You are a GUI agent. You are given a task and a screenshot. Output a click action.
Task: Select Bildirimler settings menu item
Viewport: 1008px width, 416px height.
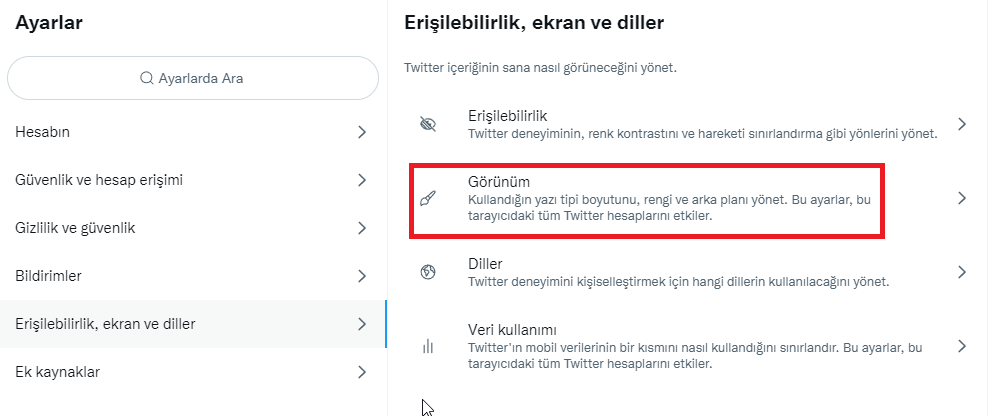[x=48, y=276]
